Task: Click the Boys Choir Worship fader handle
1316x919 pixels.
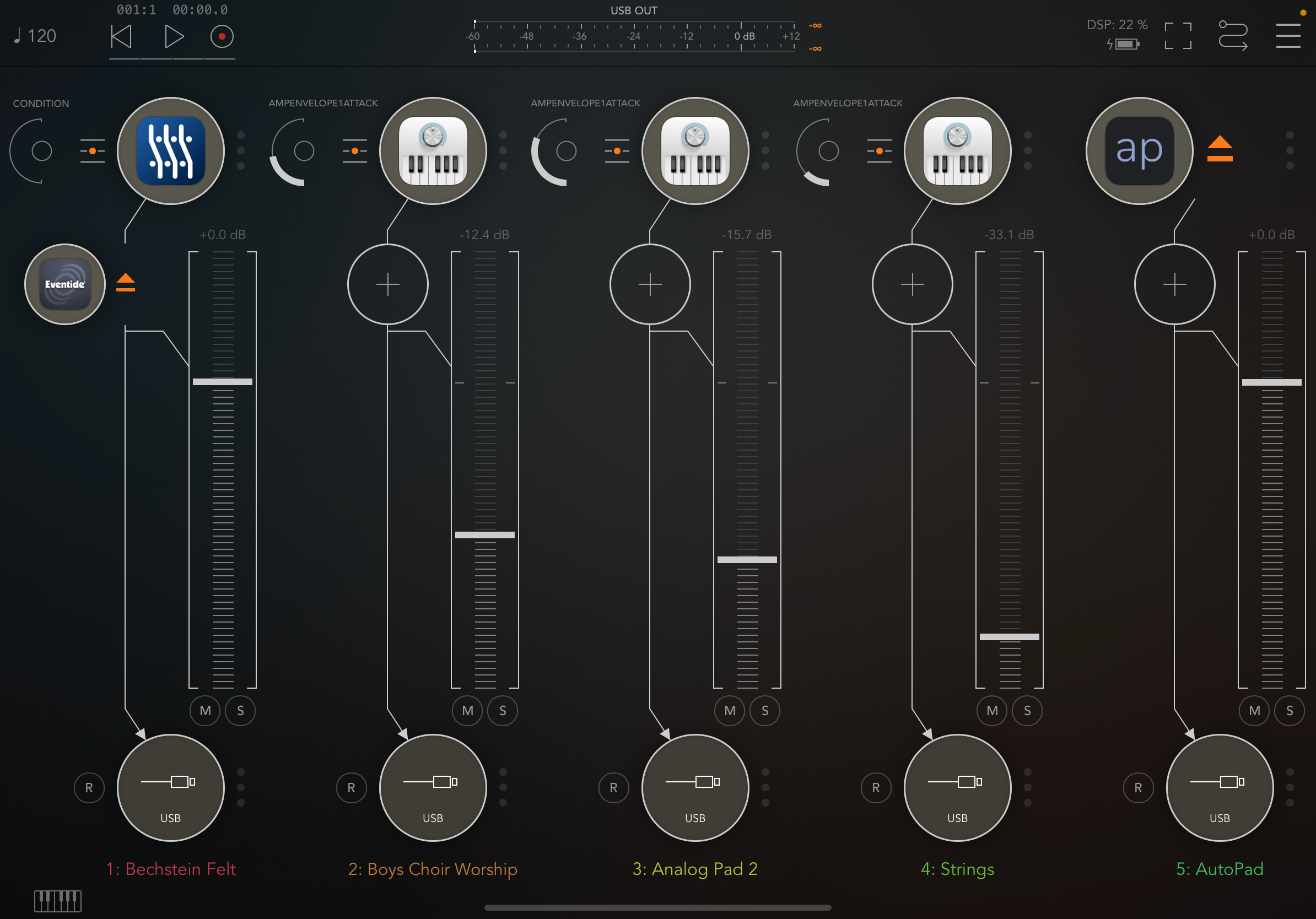Action: point(484,534)
